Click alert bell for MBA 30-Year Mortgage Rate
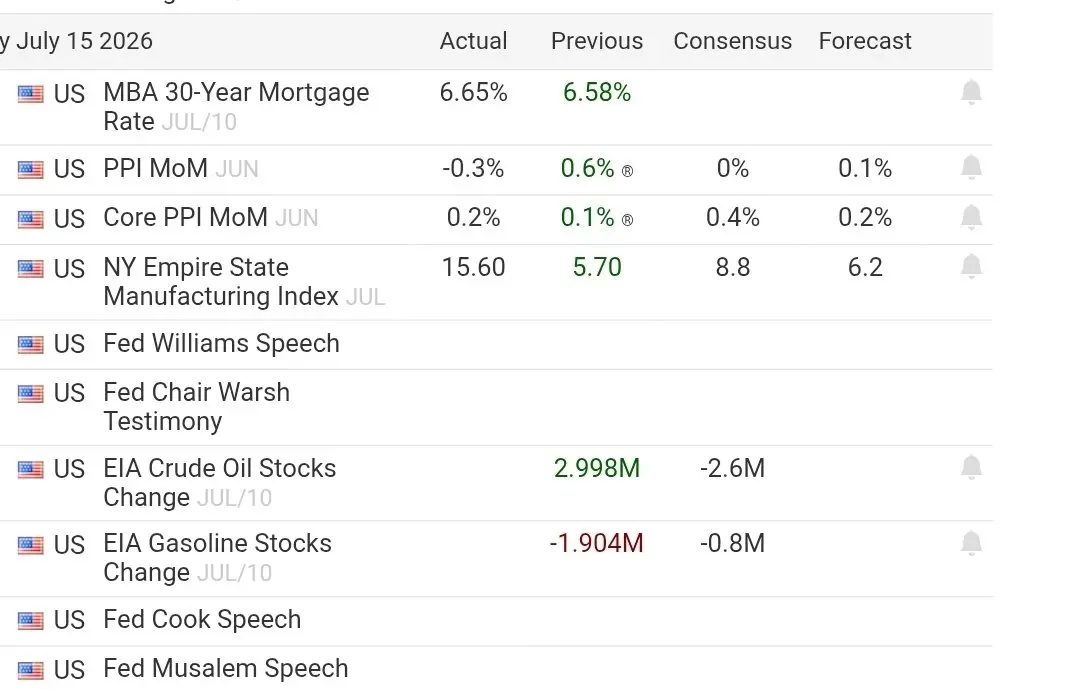Image resolution: width=1080 pixels, height=693 pixels. coord(971,92)
